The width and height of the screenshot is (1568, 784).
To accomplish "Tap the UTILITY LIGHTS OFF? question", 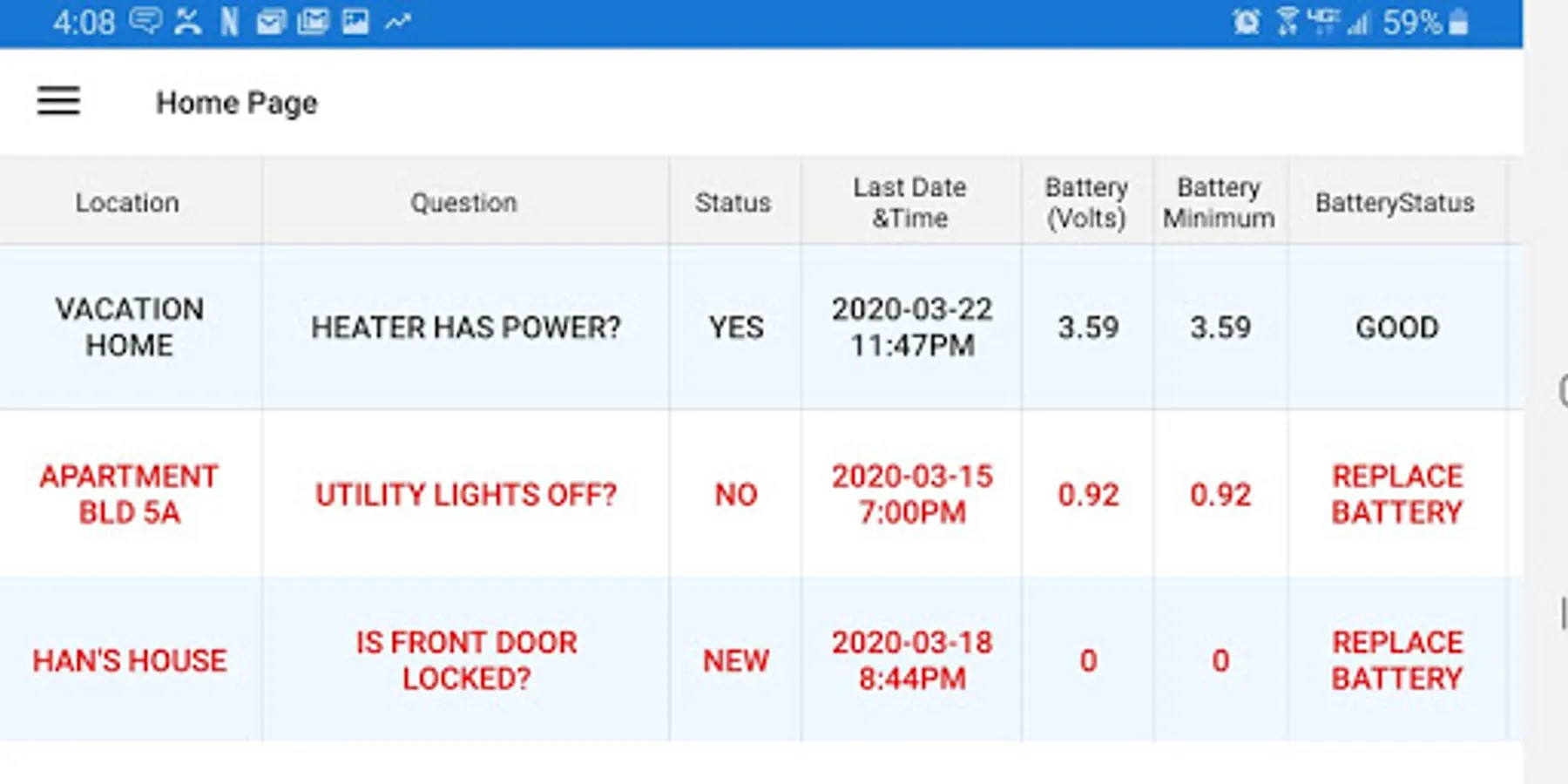I will pyautogui.click(x=465, y=495).
